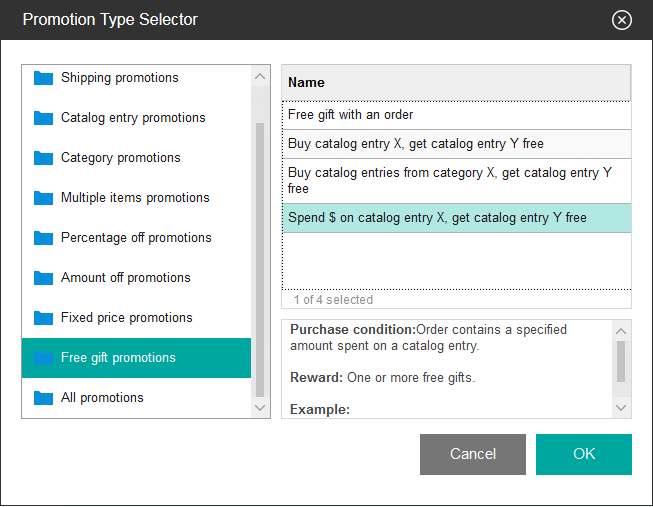The image size is (653, 507).
Task: Close the Promotion Type Selector dialog
Action: tap(622, 20)
